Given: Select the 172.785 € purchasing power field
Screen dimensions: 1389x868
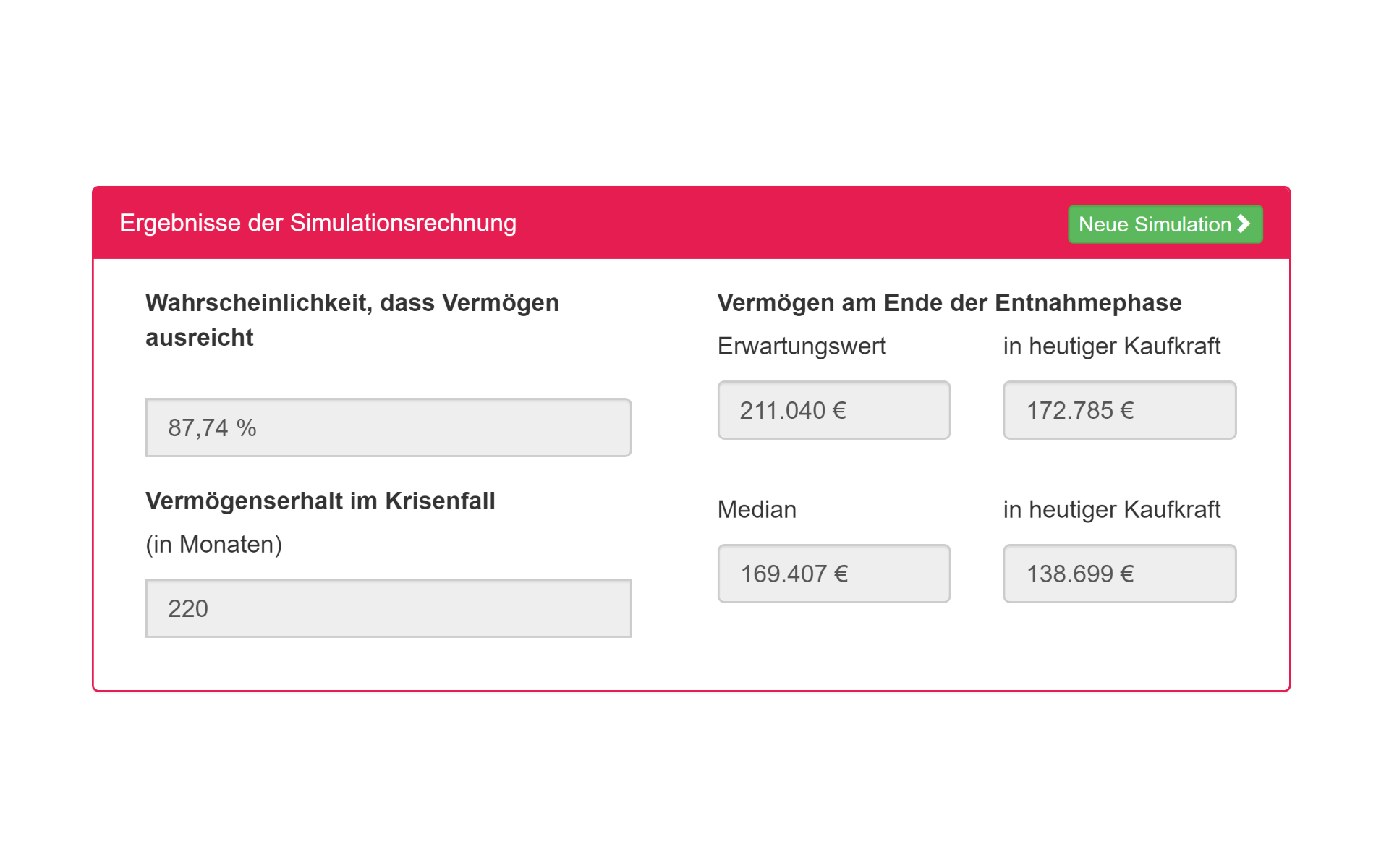Looking at the screenshot, I should coord(1119,410).
